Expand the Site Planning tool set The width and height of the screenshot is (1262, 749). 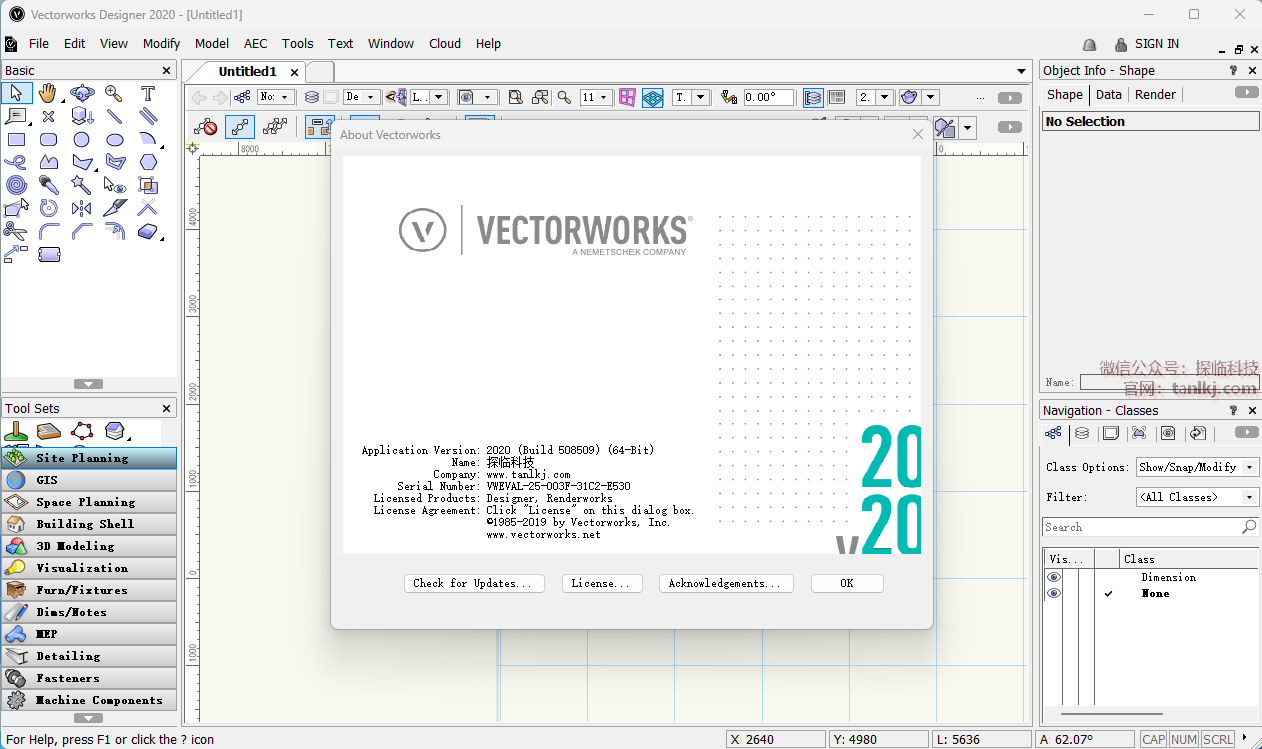click(x=89, y=458)
